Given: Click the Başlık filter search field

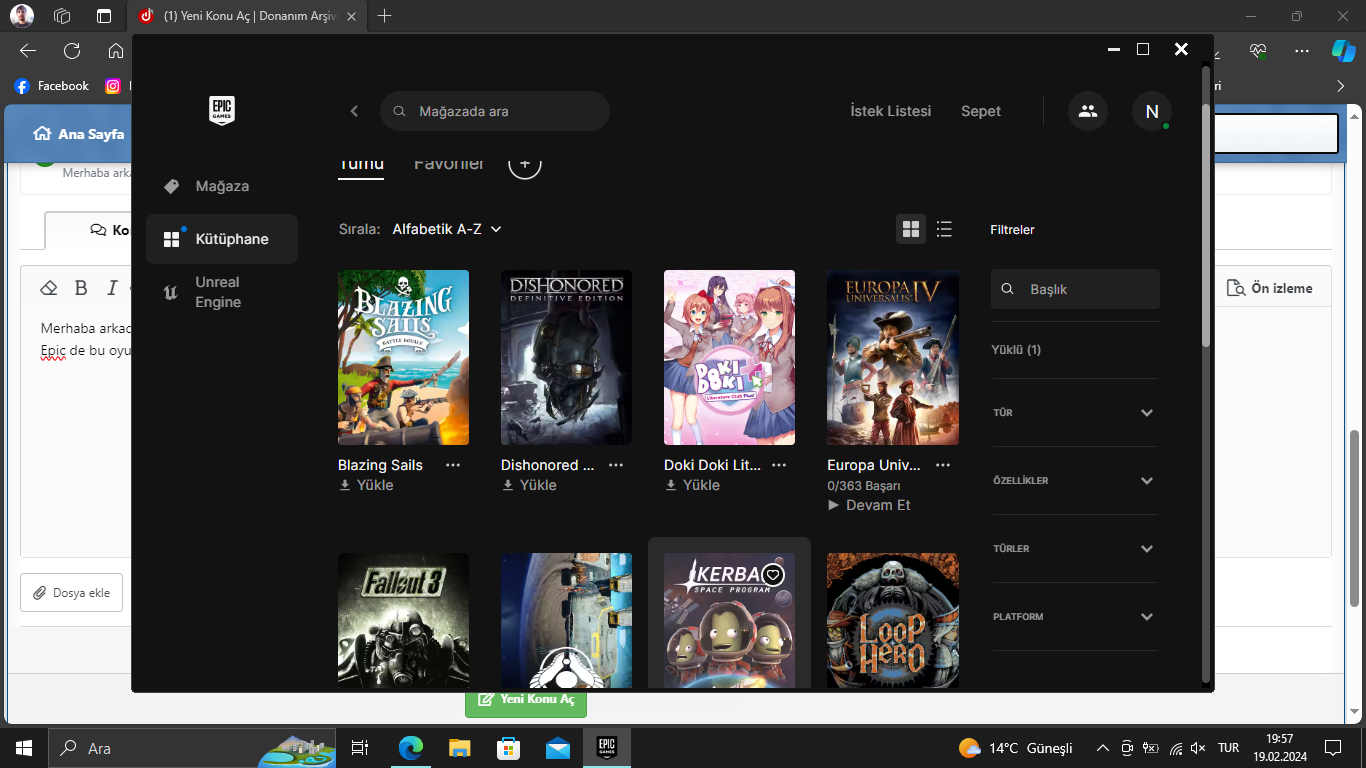Looking at the screenshot, I should pyautogui.click(x=1075, y=289).
